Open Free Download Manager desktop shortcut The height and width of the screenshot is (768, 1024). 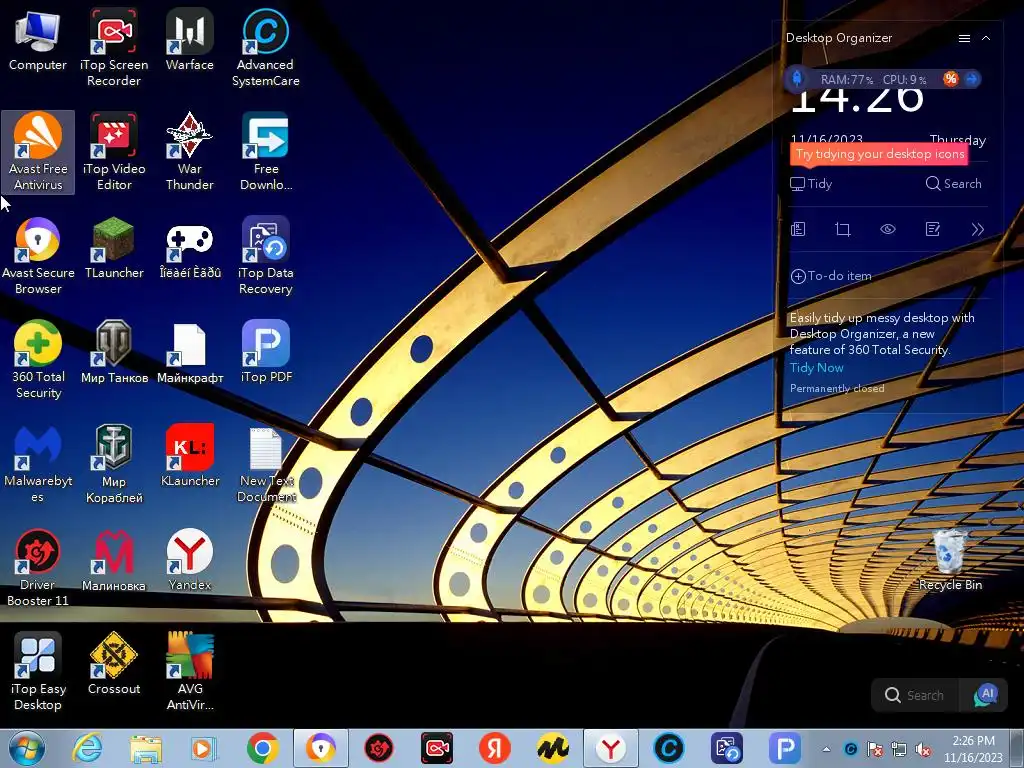click(265, 152)
